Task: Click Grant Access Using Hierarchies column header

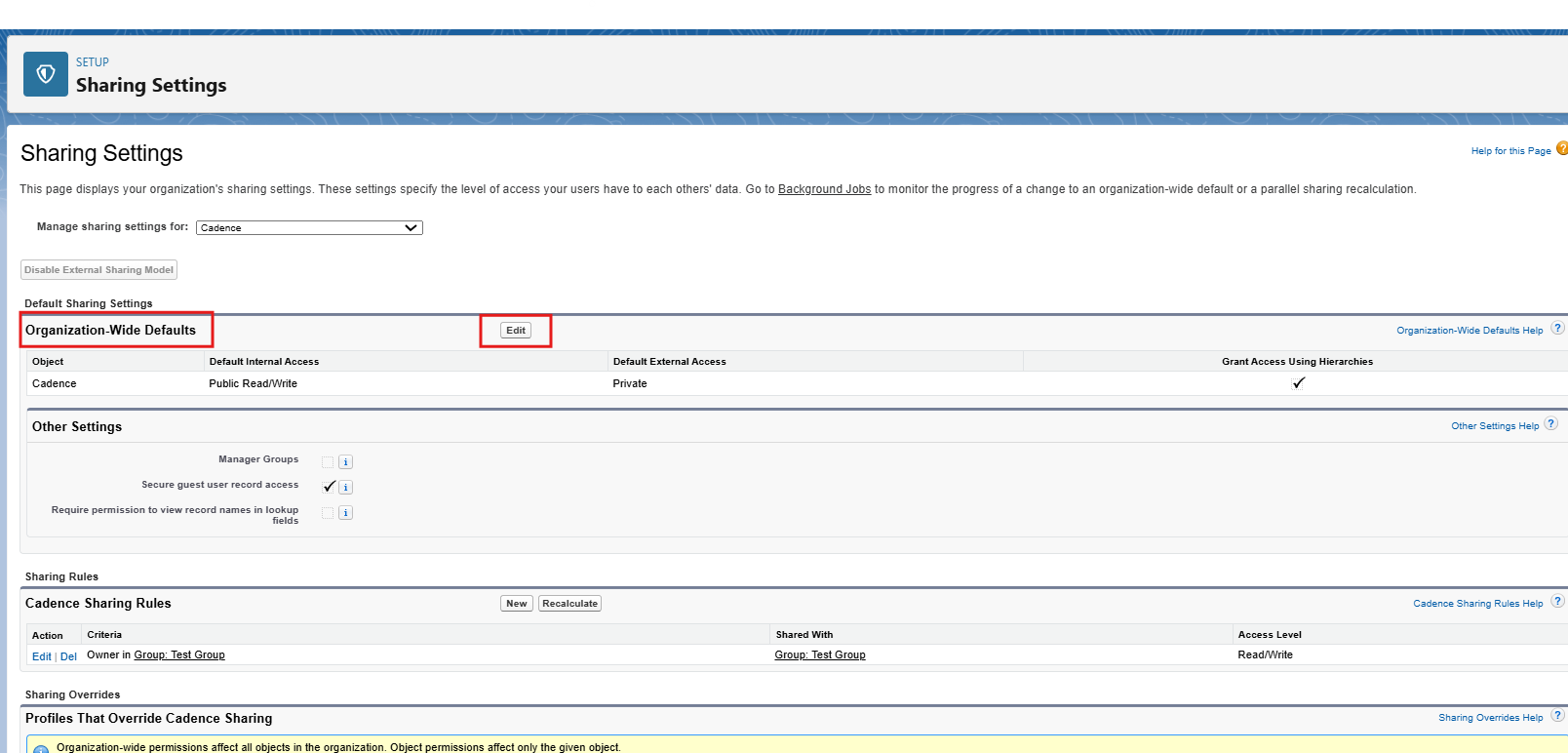Action: click(1297, 361)
